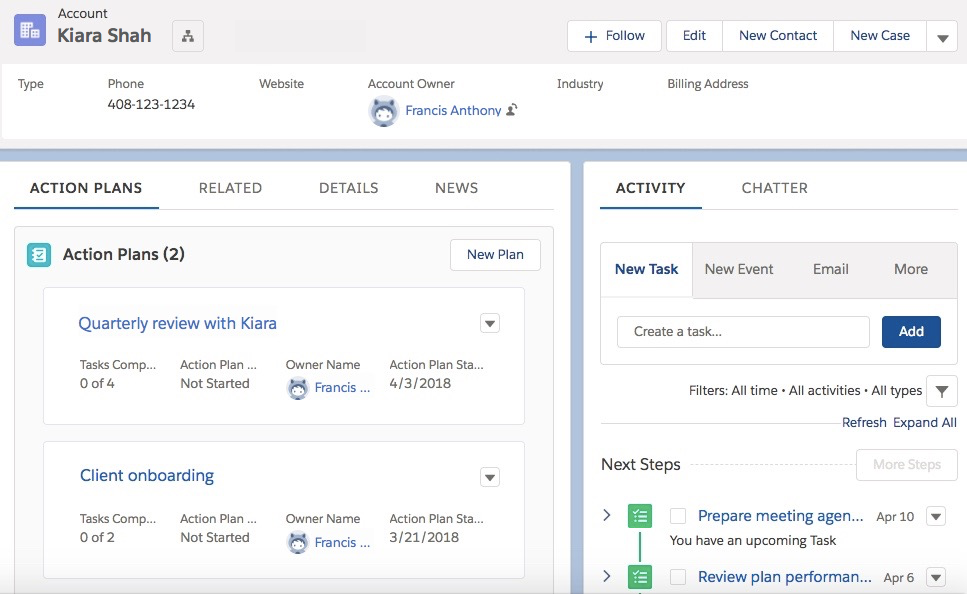Viewport: 967px width, 594px height.
Task: Click the Edit button
Action: click(x=694, y=36)
